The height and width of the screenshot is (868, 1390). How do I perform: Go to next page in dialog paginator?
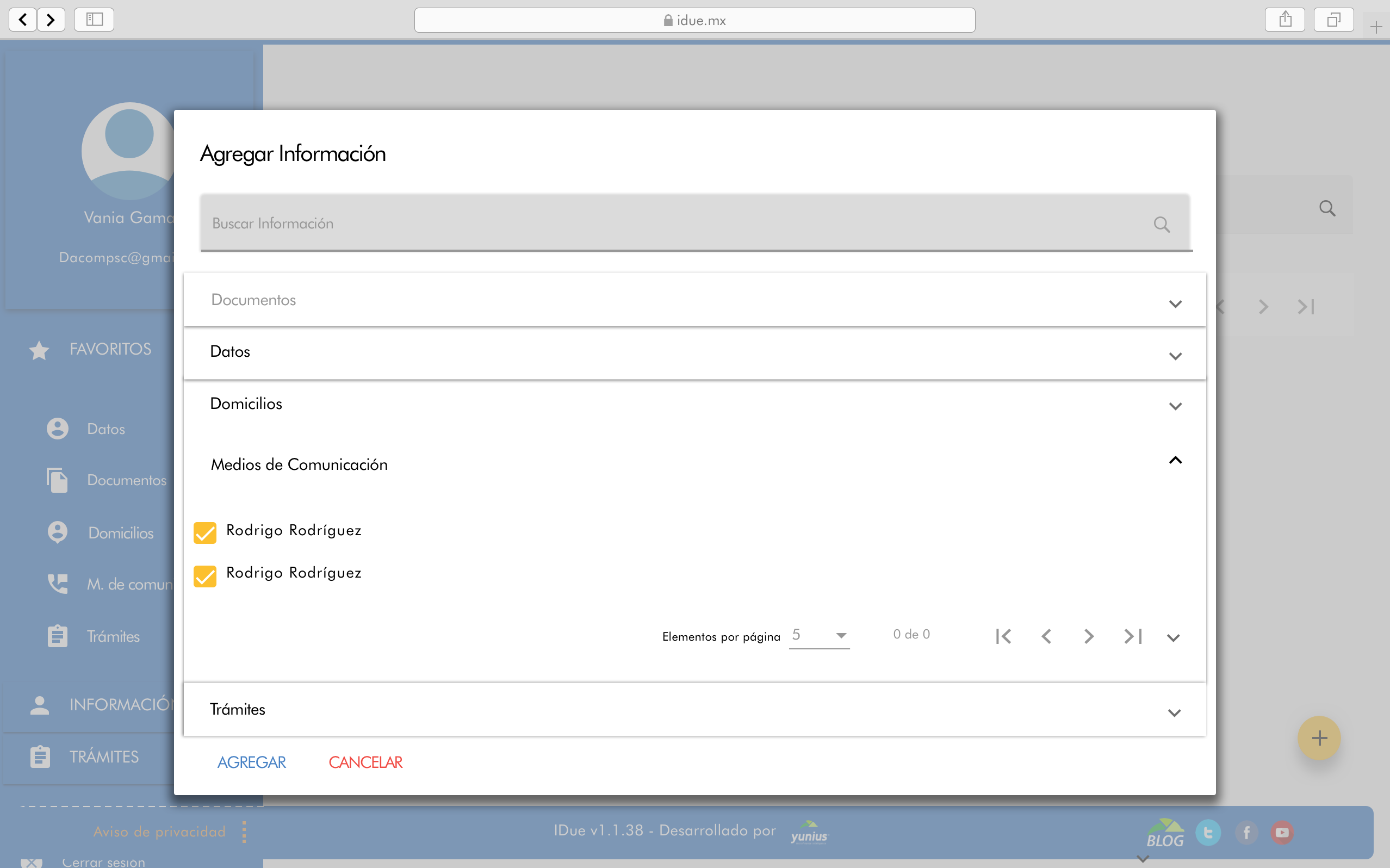[x=1089, y=636]
